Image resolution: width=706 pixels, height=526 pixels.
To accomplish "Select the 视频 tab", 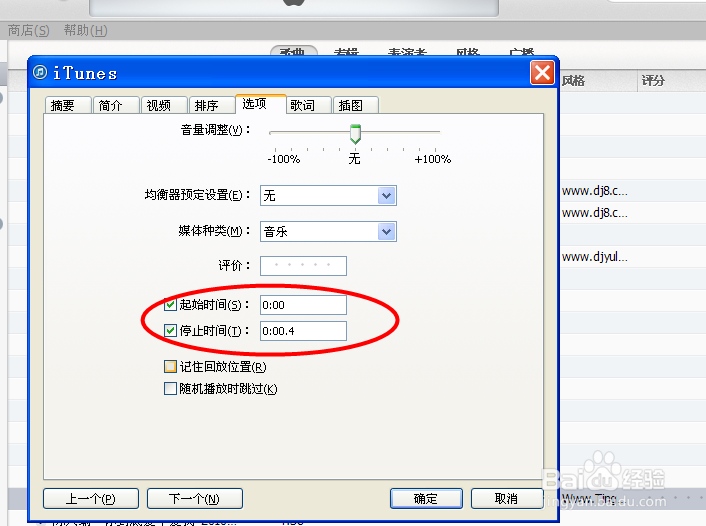I will coord(164,105).
